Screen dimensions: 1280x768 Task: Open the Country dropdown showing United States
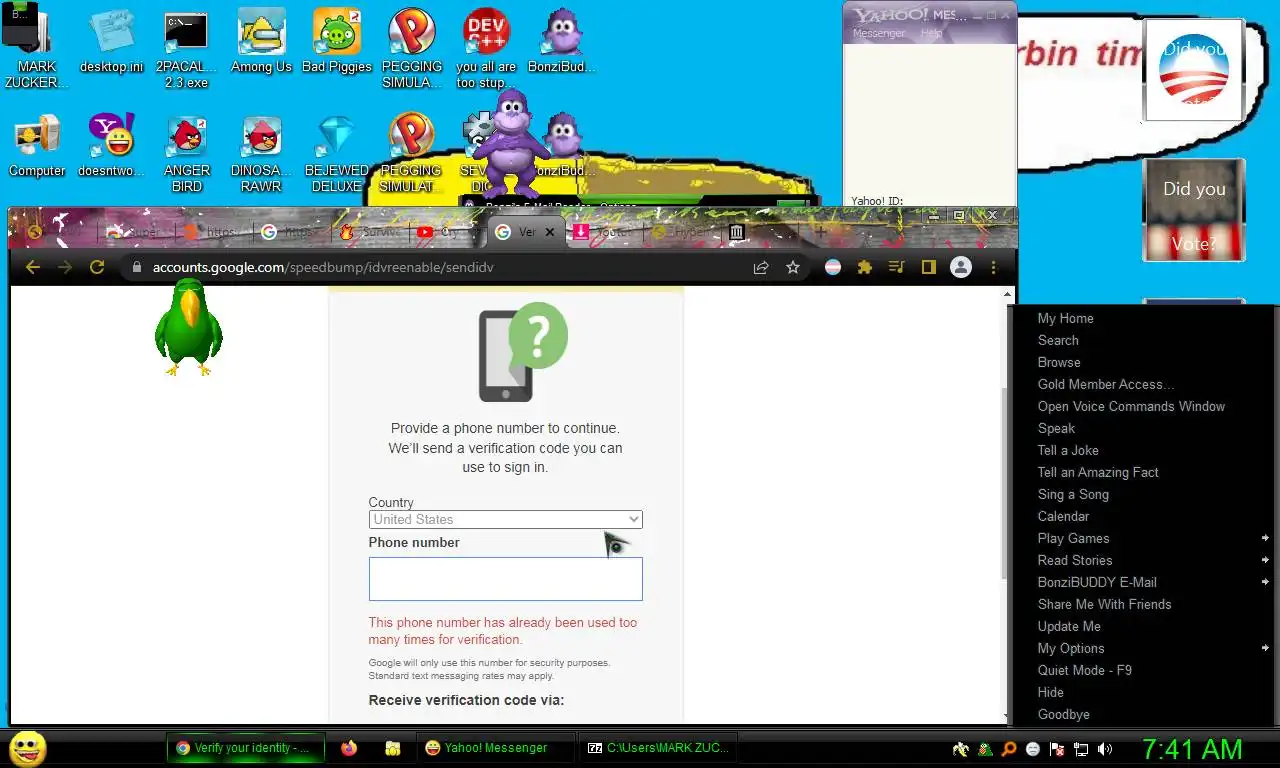pos(505,519)
